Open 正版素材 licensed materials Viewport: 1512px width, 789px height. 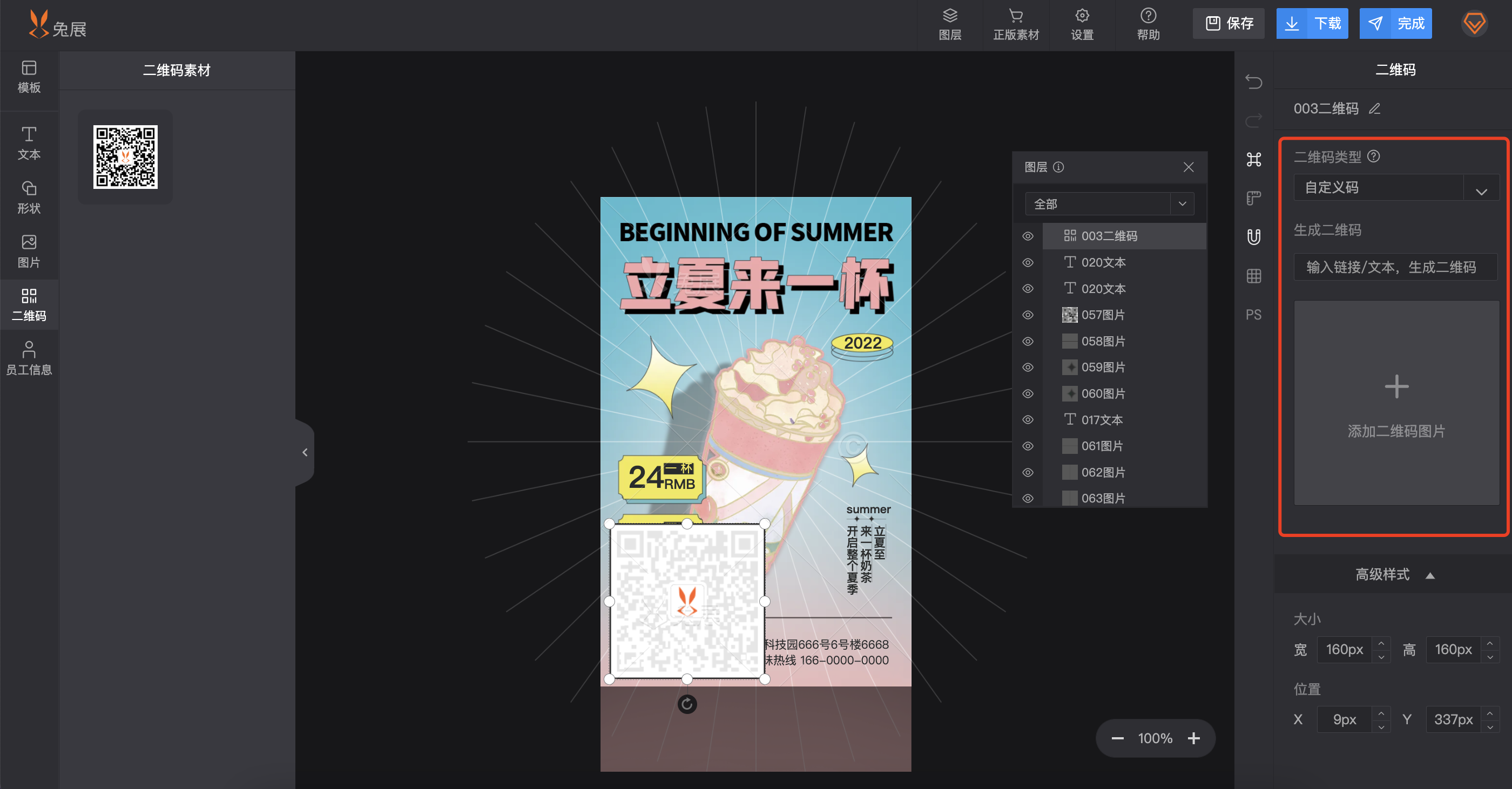click(x=1016, y=25)
